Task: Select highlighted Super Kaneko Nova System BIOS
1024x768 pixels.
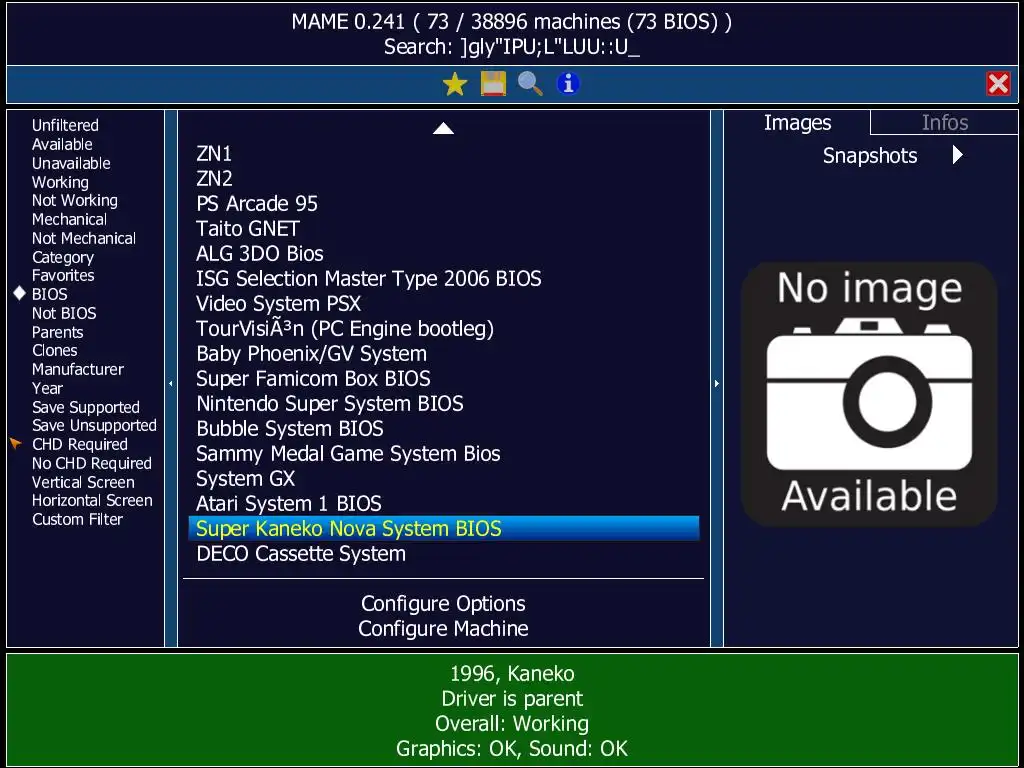Action: click(x=443, y=528)
